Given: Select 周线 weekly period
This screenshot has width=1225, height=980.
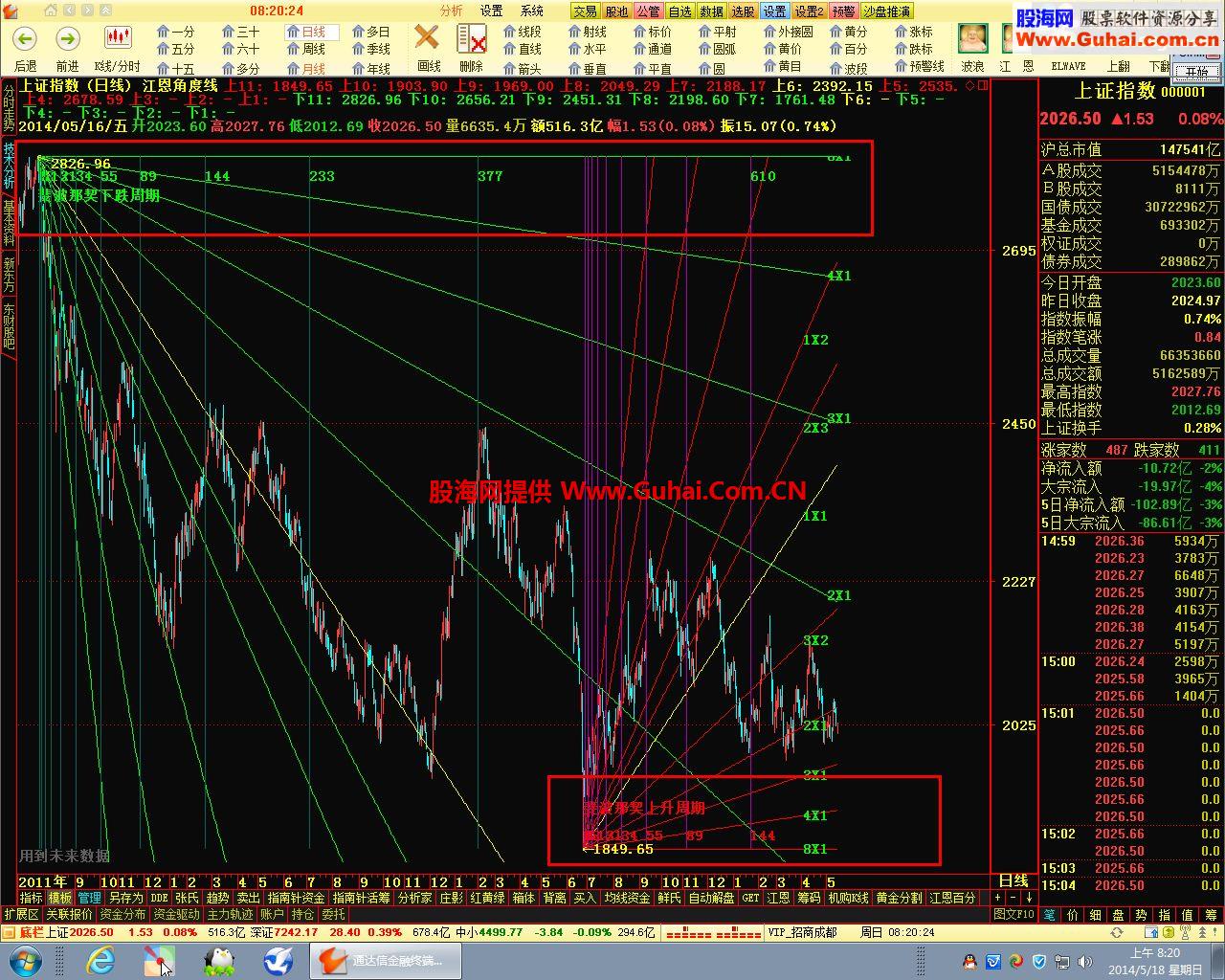Looking at the screenshot, I should point(306,49).
